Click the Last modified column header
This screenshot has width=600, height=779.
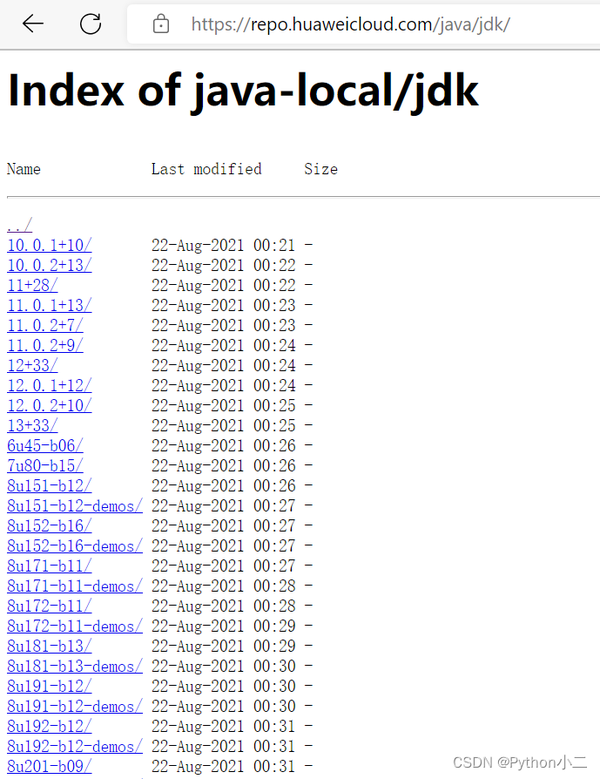pos(206,169)
